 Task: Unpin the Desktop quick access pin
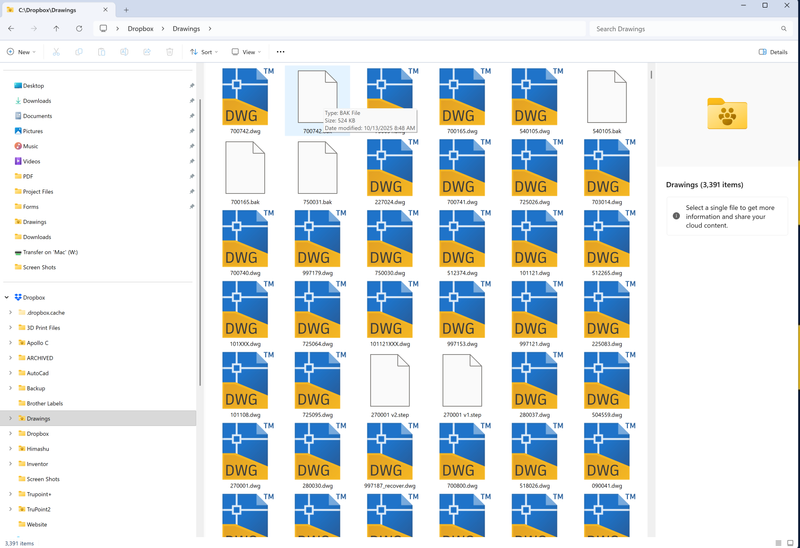pyautogui.click(x=191, y=86)
